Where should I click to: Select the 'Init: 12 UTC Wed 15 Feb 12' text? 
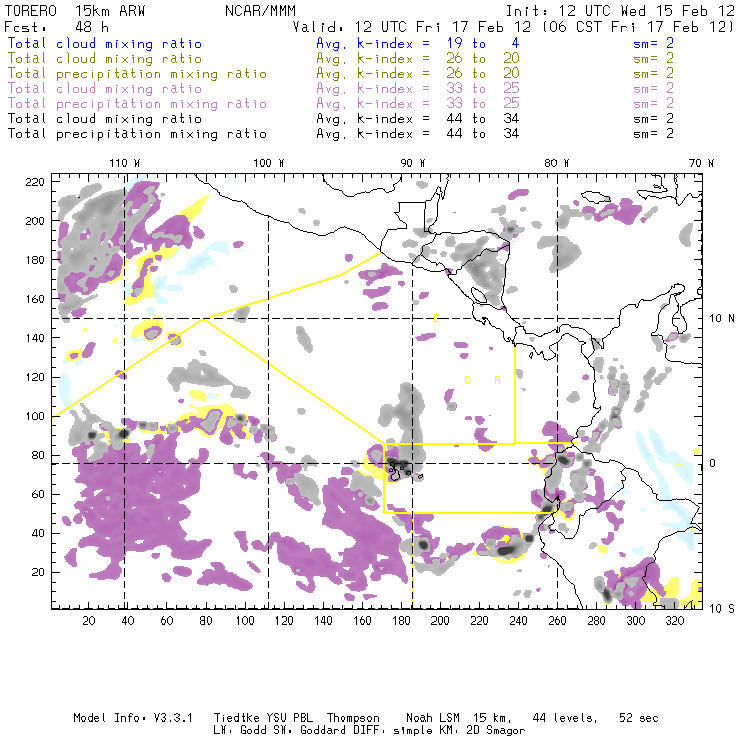[620, 11]
